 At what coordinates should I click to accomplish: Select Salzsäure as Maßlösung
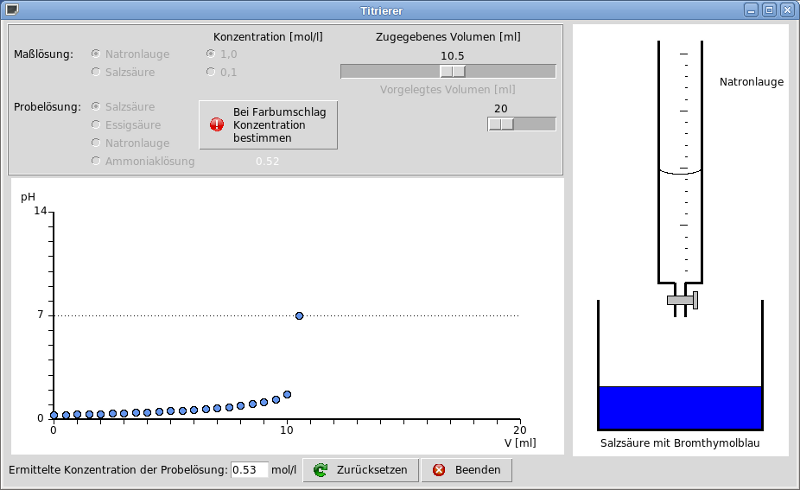pos(96,72)
